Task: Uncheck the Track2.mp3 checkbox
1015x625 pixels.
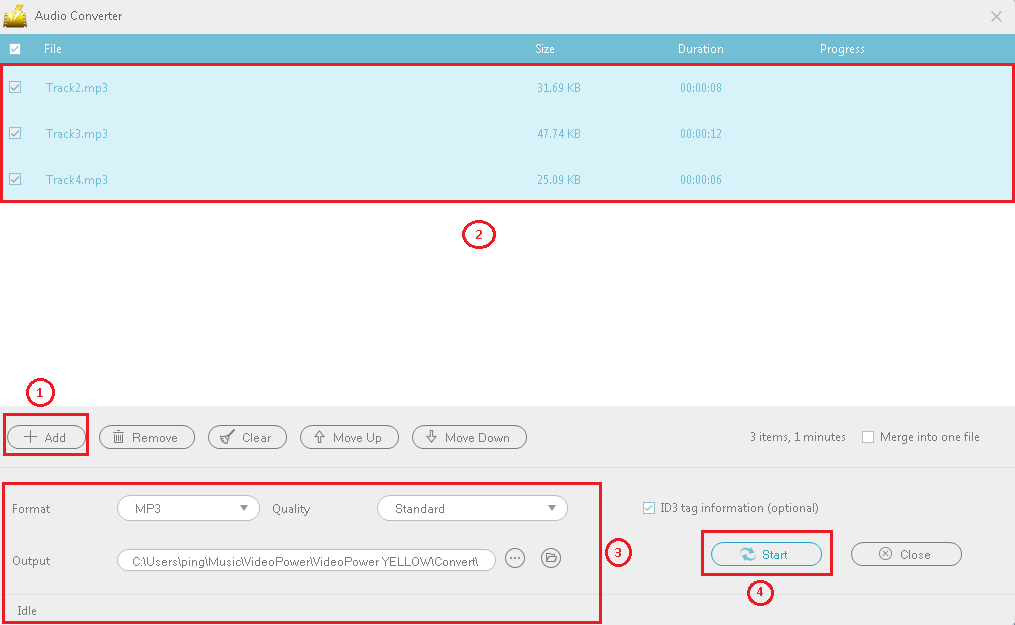Action: click(x=15, y=87)
